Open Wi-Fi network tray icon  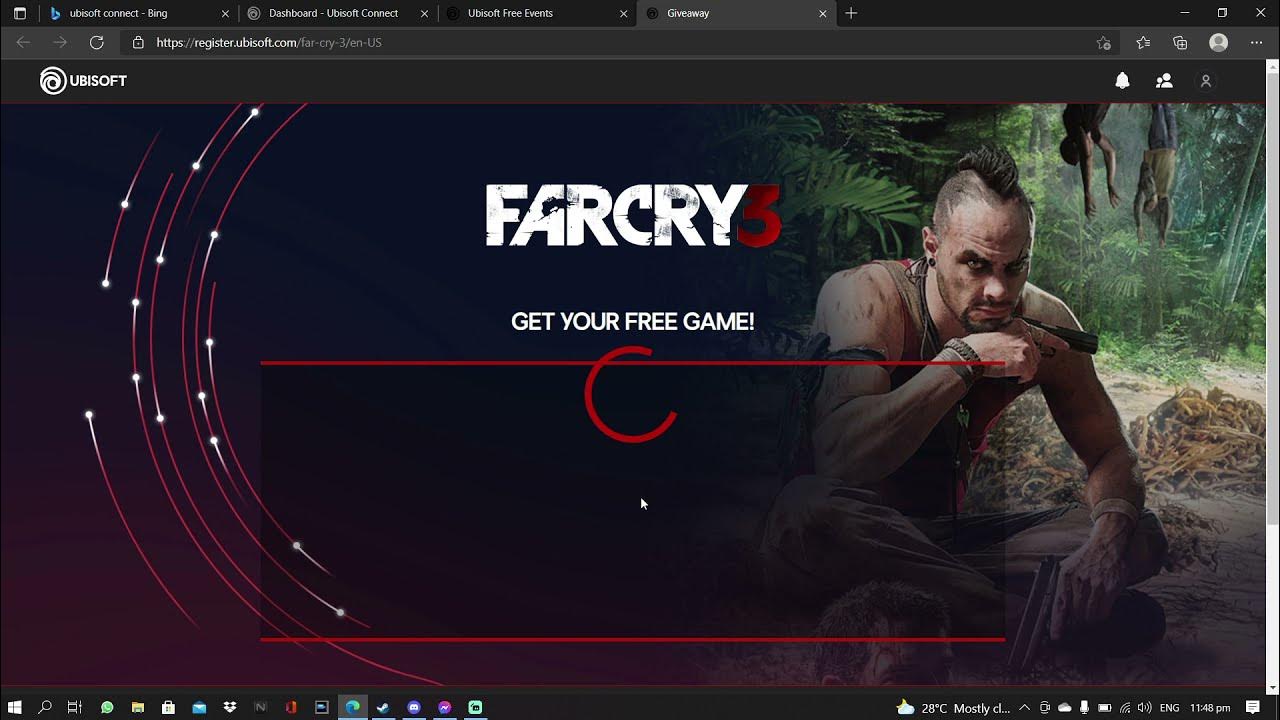1124,707
